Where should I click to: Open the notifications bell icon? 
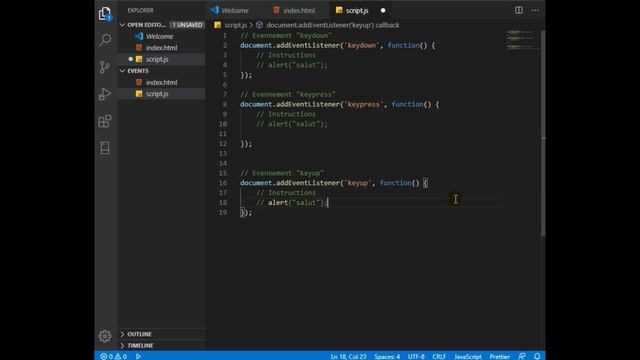pyautogui.click(x=537, y=356)
